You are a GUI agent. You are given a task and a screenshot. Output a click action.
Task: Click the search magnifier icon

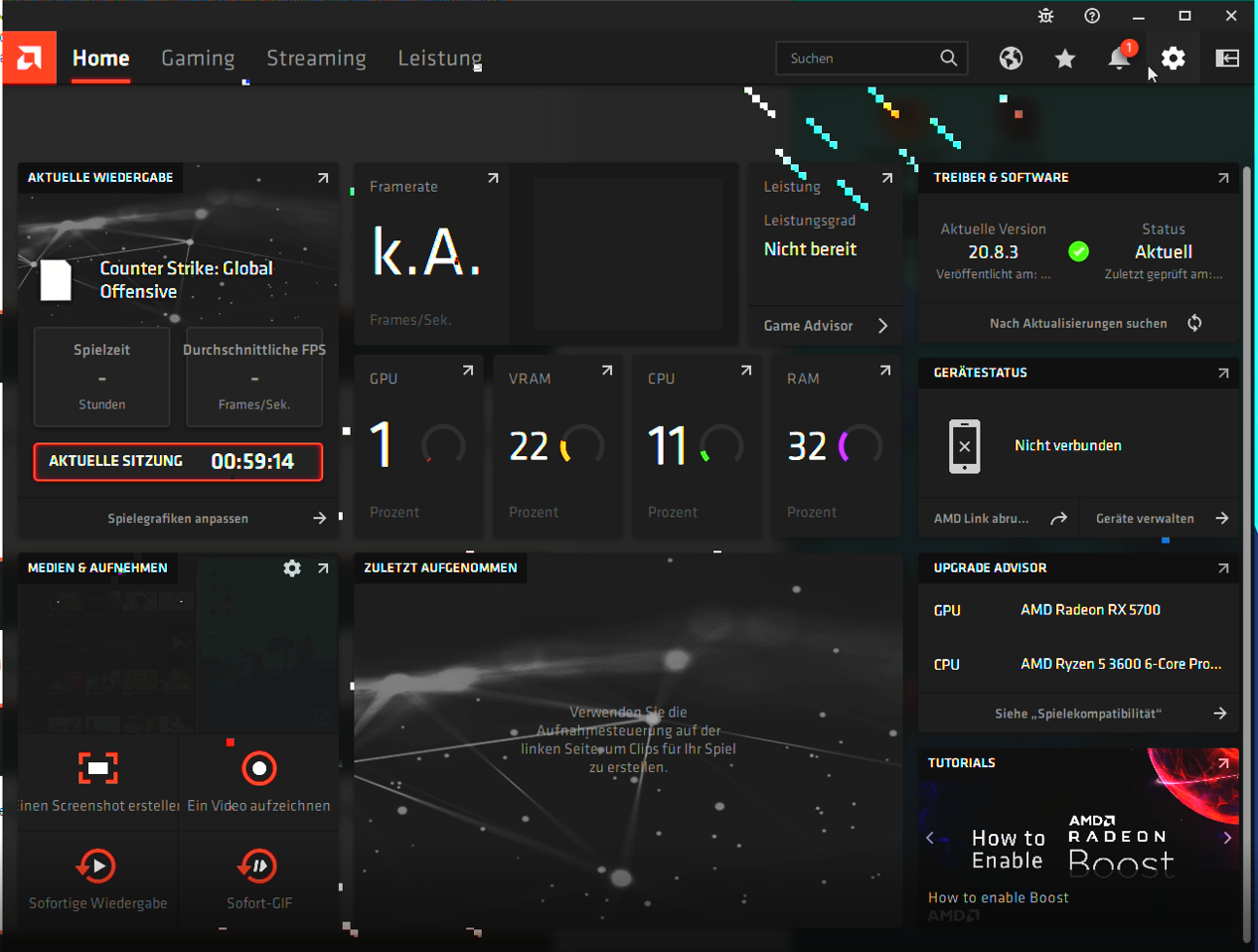coord(949,59)
